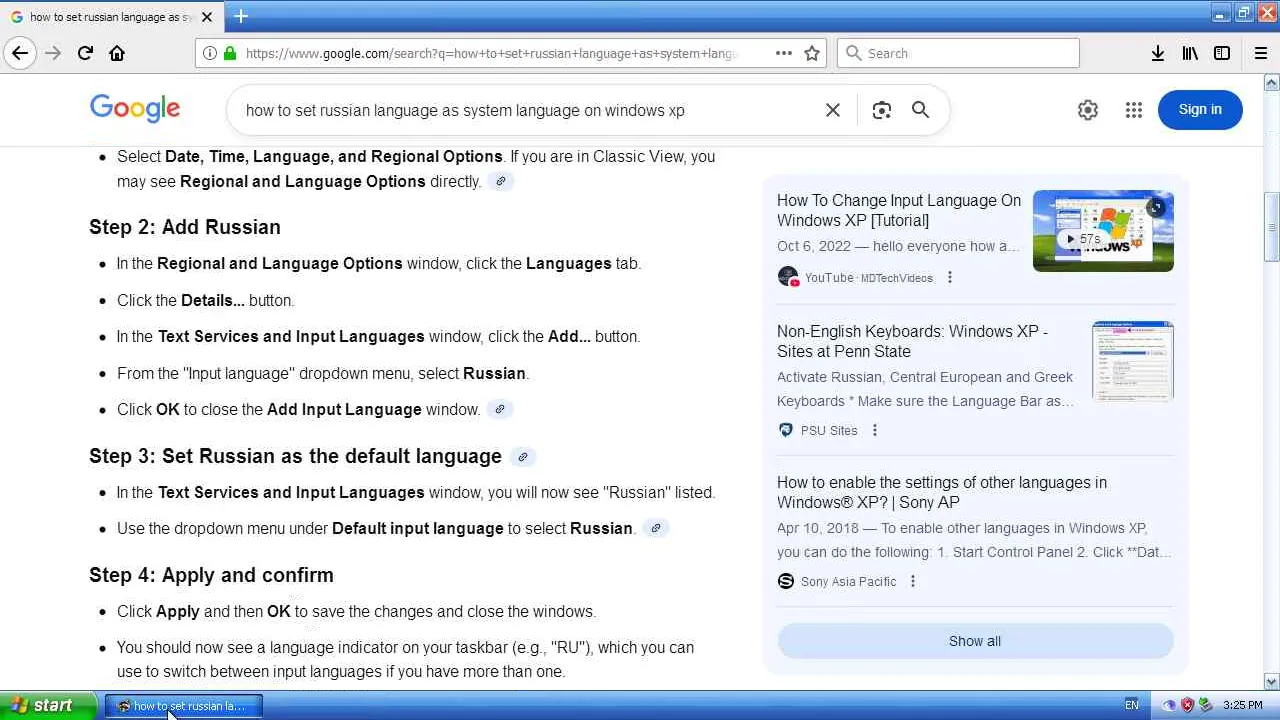Click the 'Show all' sources button
This screenshot has height=720, width=1280.
(x=975, y=641)
